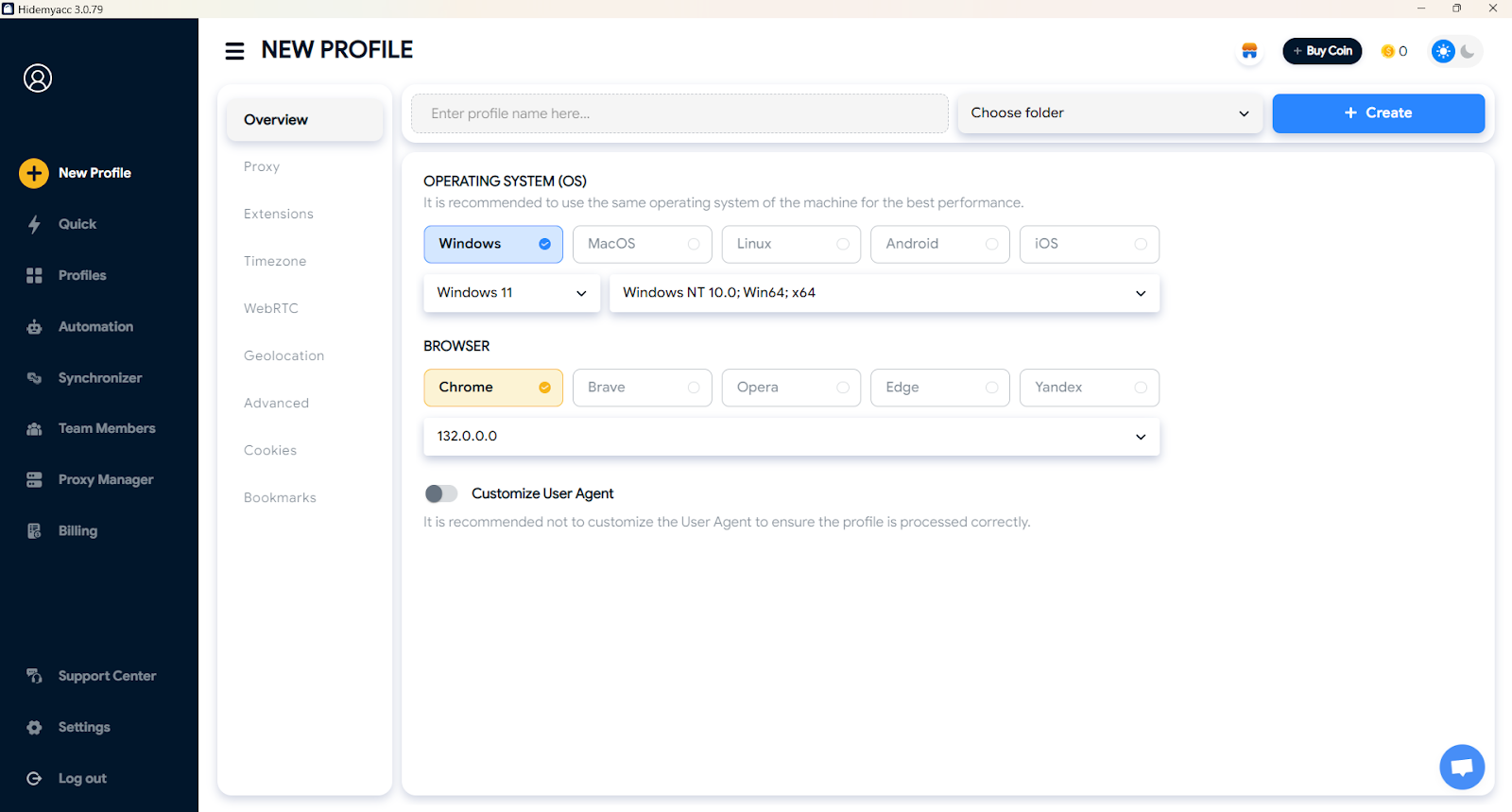Click the Proxy Manager server icon
Viewport: 1512px width, 812px height.
click(34, 480)
